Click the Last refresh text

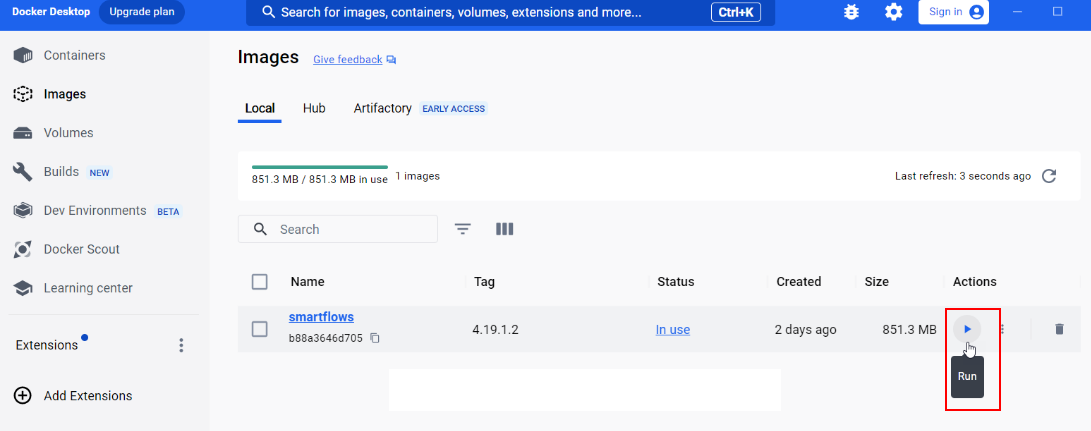click(x=963, y=176)
